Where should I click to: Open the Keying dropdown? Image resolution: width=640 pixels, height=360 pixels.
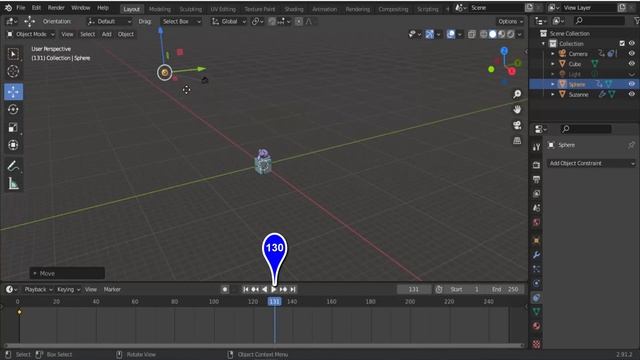tap(69, 289)
